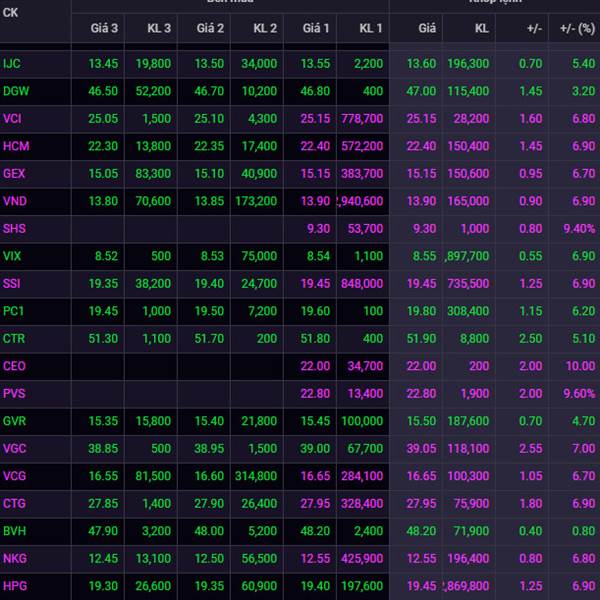Click IJC KL 2 volume 34,000
The width and height of the screenshot is (600, 600).
[259, 64]
